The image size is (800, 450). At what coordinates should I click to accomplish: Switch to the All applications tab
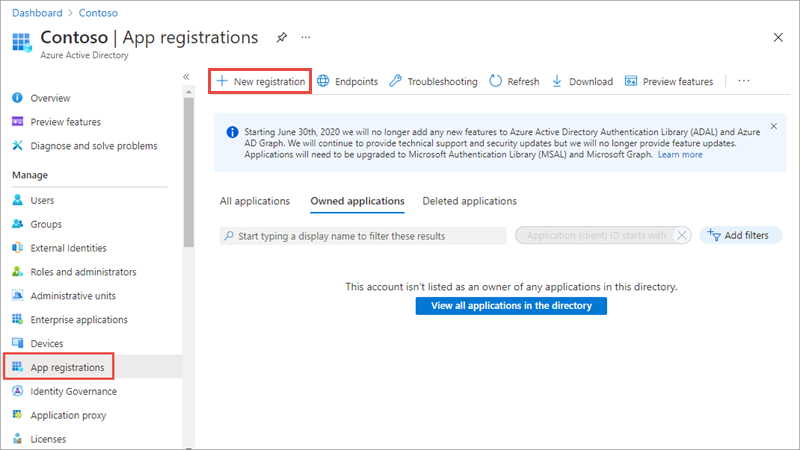[x=255, y=201]
